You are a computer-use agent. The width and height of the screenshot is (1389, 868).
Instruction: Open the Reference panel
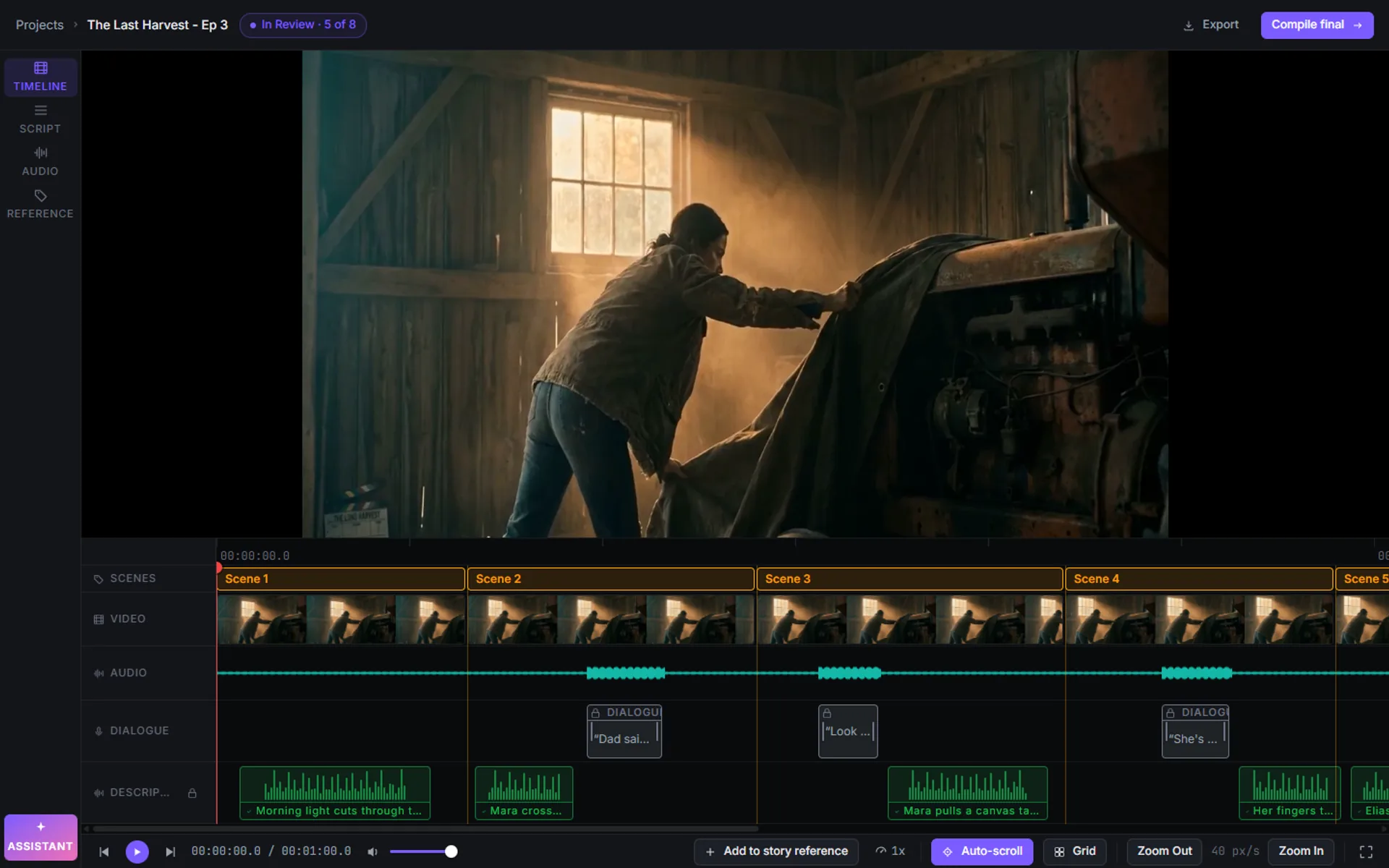(x=41, y=205)
